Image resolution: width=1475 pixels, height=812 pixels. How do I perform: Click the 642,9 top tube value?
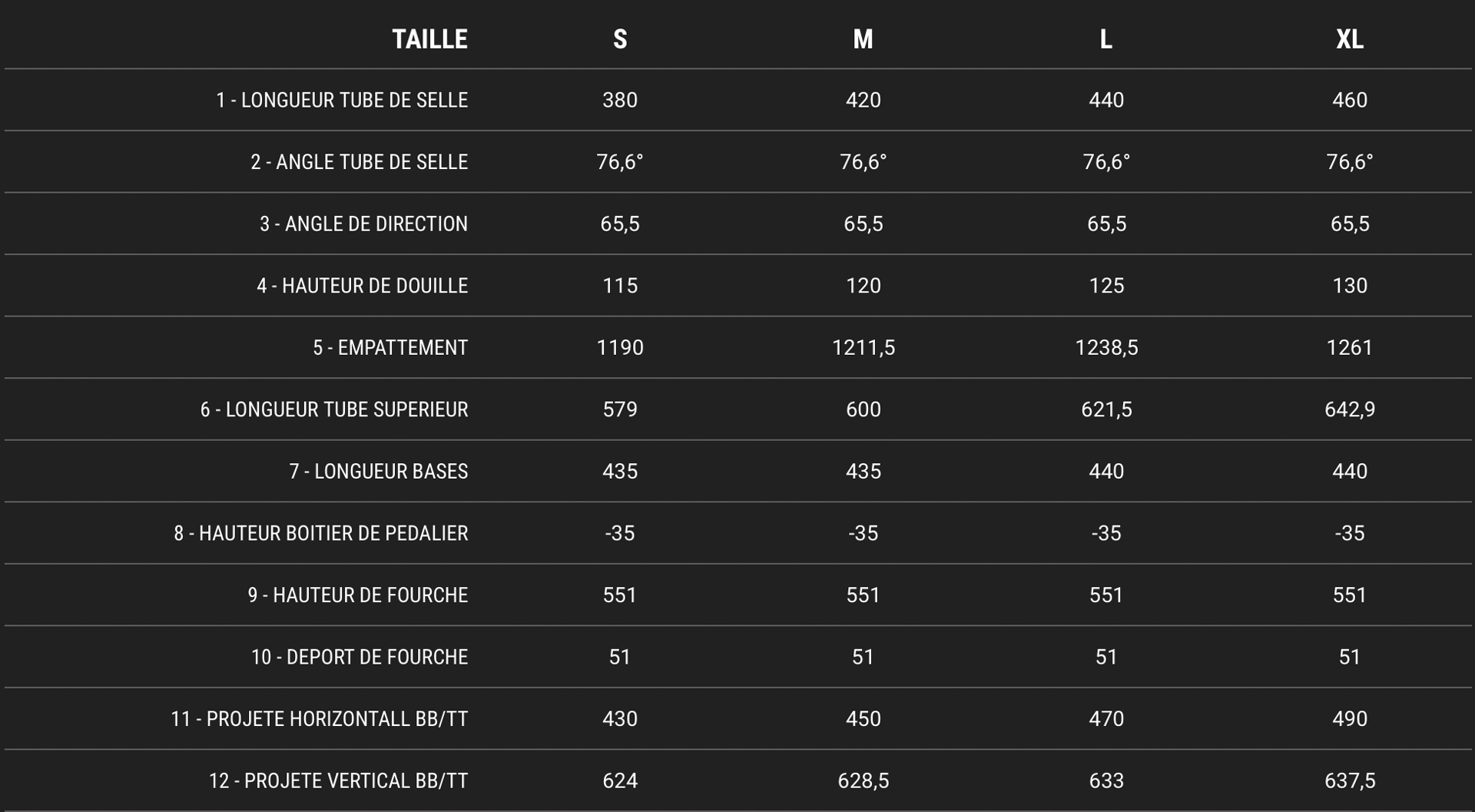click(x=1349, y=409)
